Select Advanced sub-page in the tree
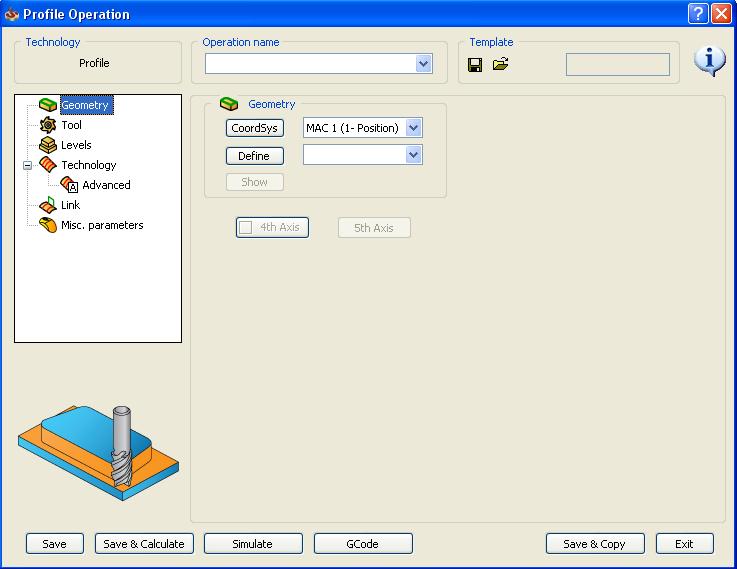This screenshot has width=737, height=569. (106, 185)
